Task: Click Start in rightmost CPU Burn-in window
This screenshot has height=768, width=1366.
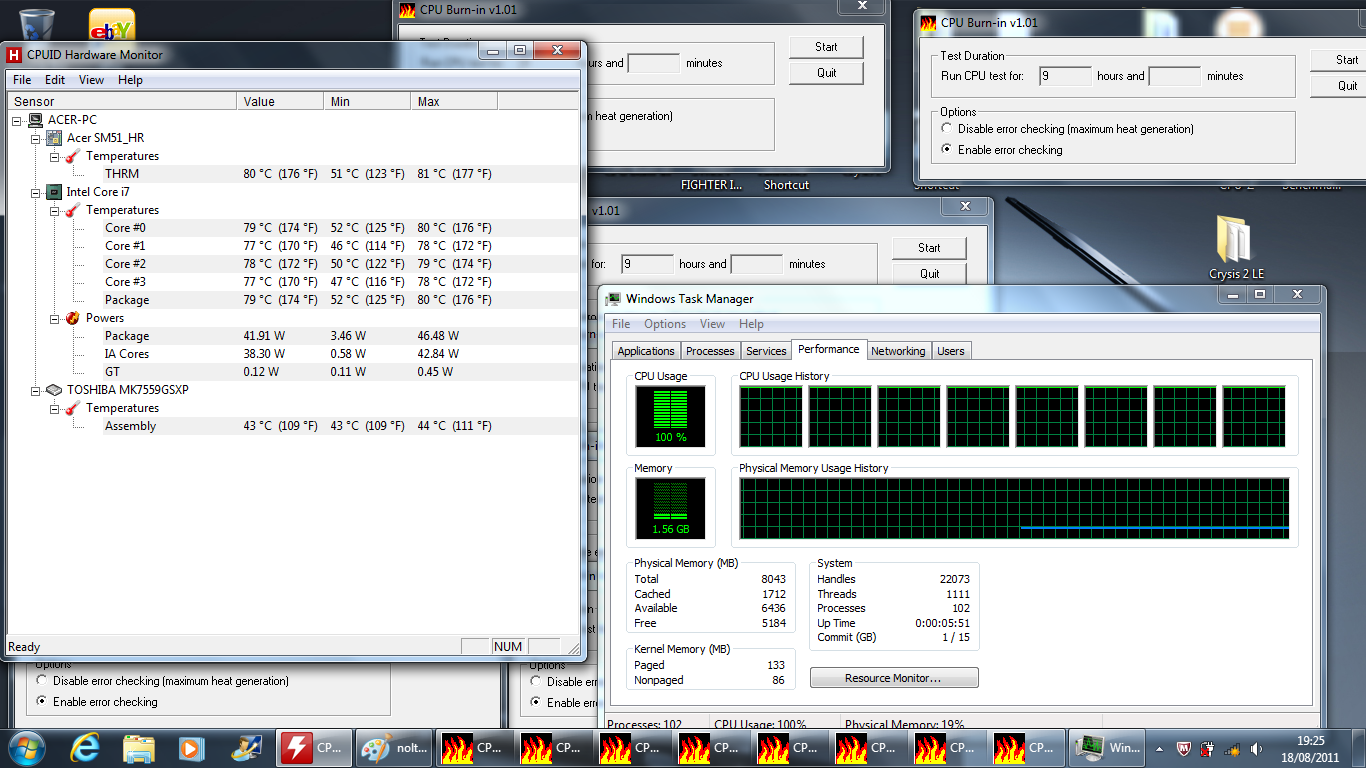Action: (x=1338, y=60)
